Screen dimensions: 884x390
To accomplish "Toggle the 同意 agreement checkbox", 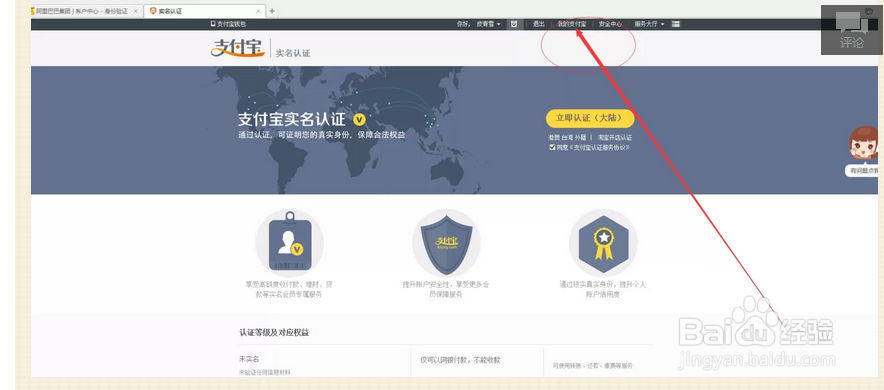I will [x=552, y=147].
